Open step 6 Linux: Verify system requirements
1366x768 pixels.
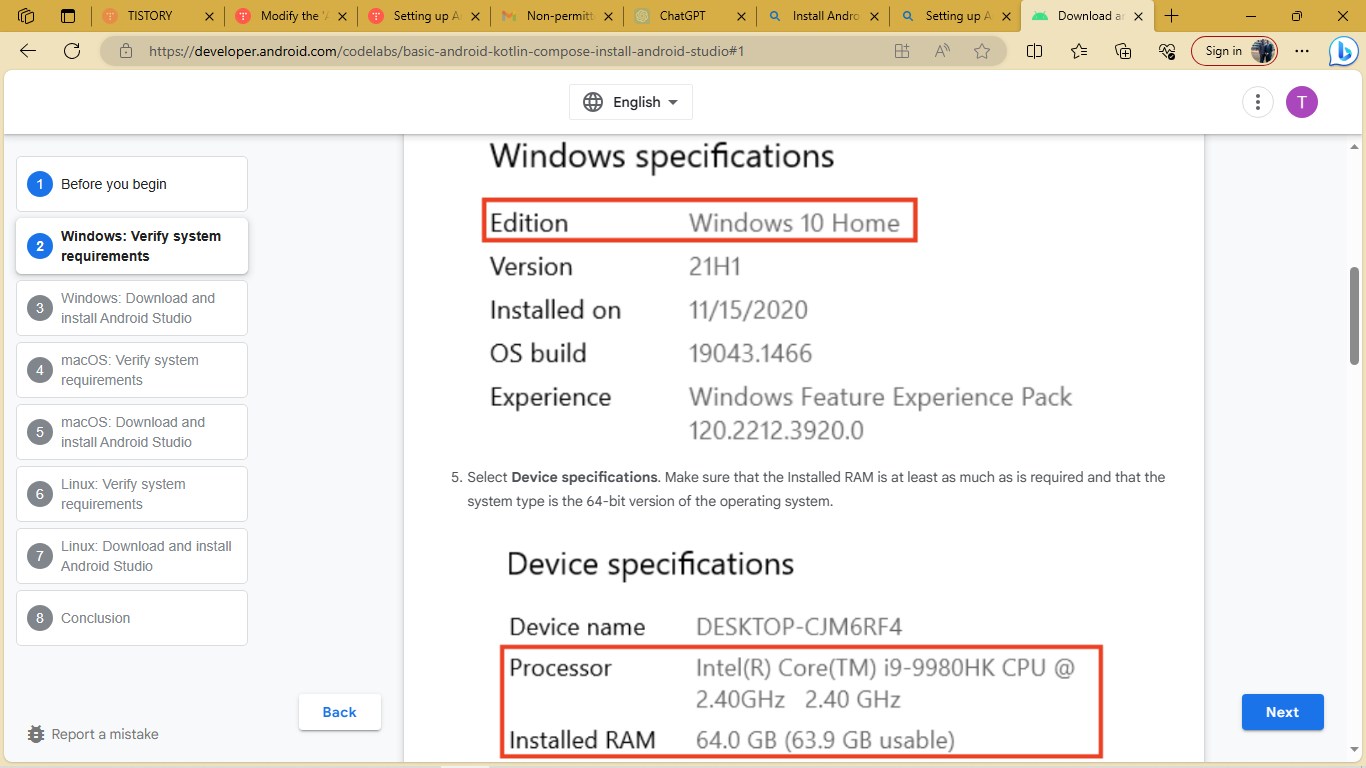point(132,494)
